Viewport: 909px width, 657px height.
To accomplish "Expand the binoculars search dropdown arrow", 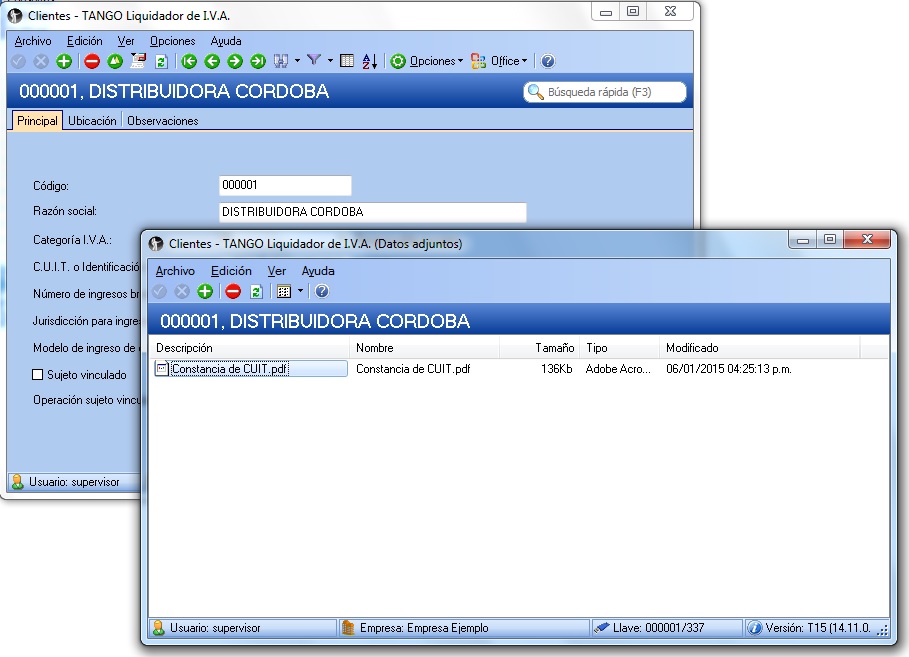I will (x=297, y=60).
